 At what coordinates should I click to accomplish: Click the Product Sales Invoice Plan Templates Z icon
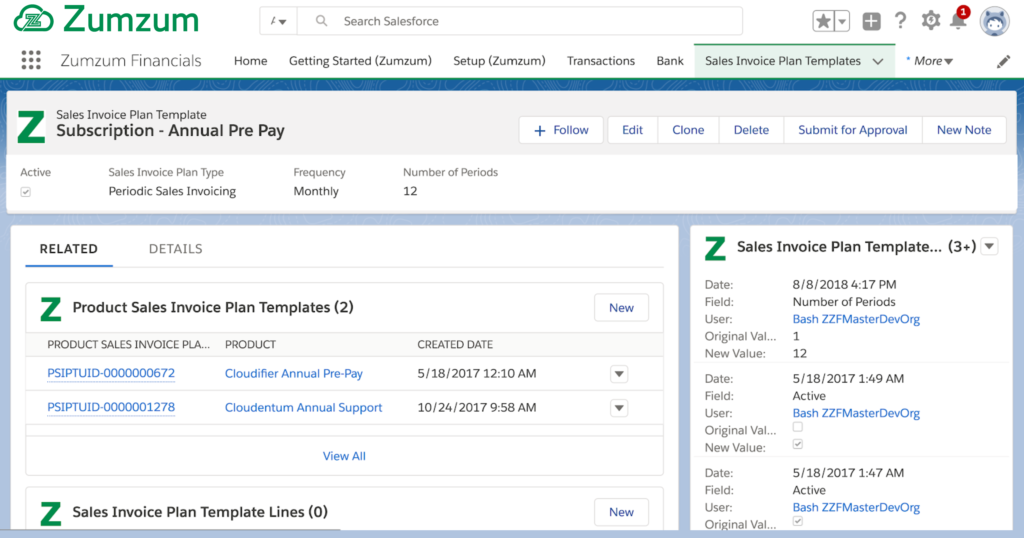50,308
